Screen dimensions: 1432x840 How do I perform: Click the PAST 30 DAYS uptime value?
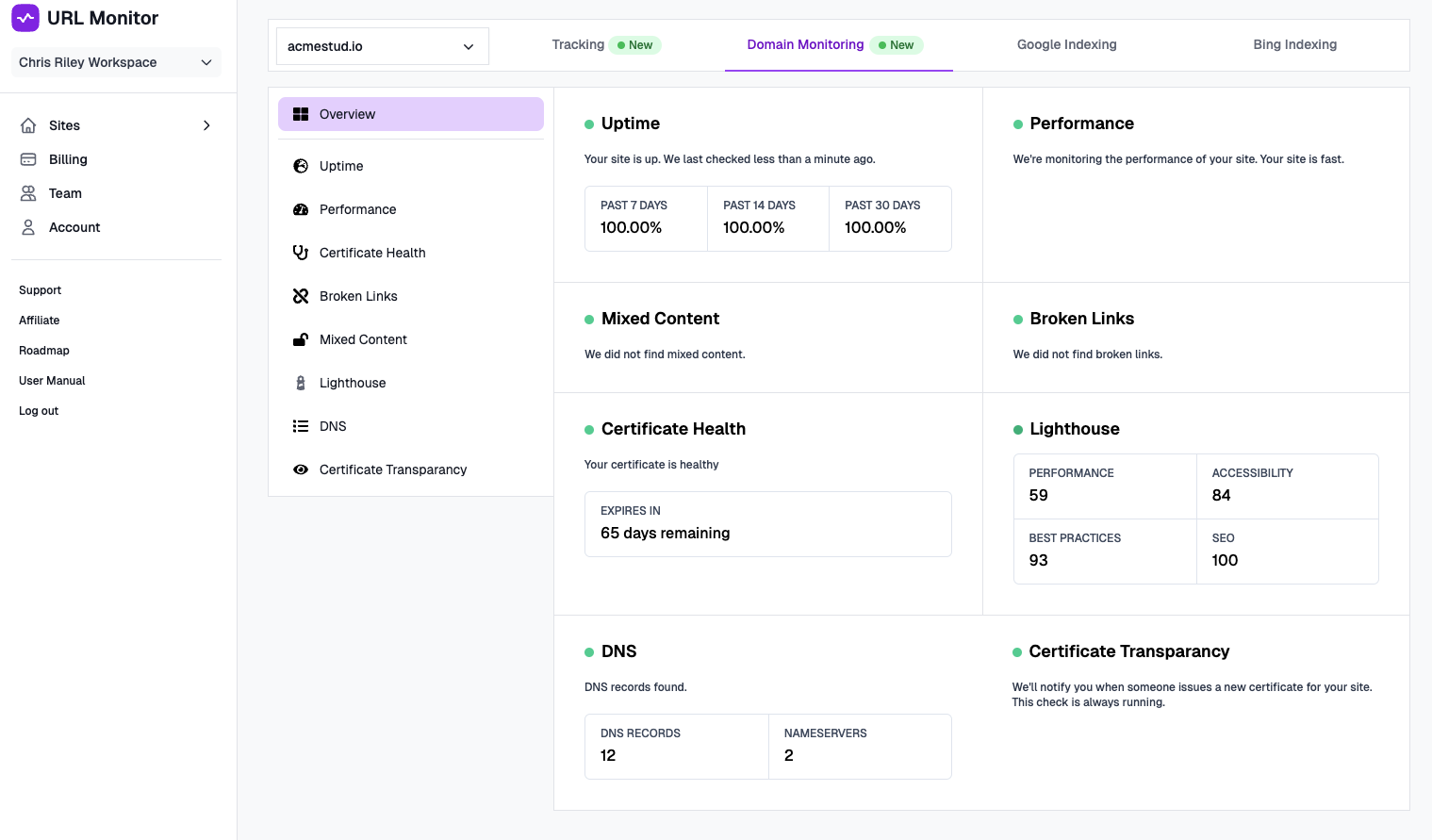pos(875,227)
